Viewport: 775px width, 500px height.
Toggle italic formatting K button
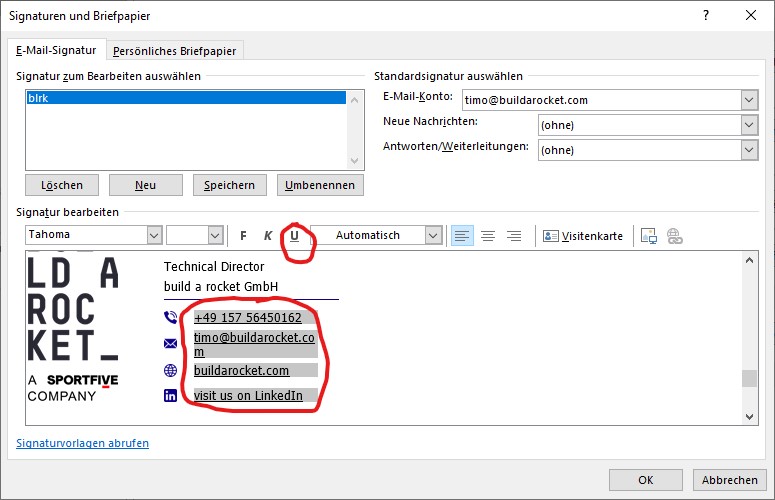click(x=268, y=236)
